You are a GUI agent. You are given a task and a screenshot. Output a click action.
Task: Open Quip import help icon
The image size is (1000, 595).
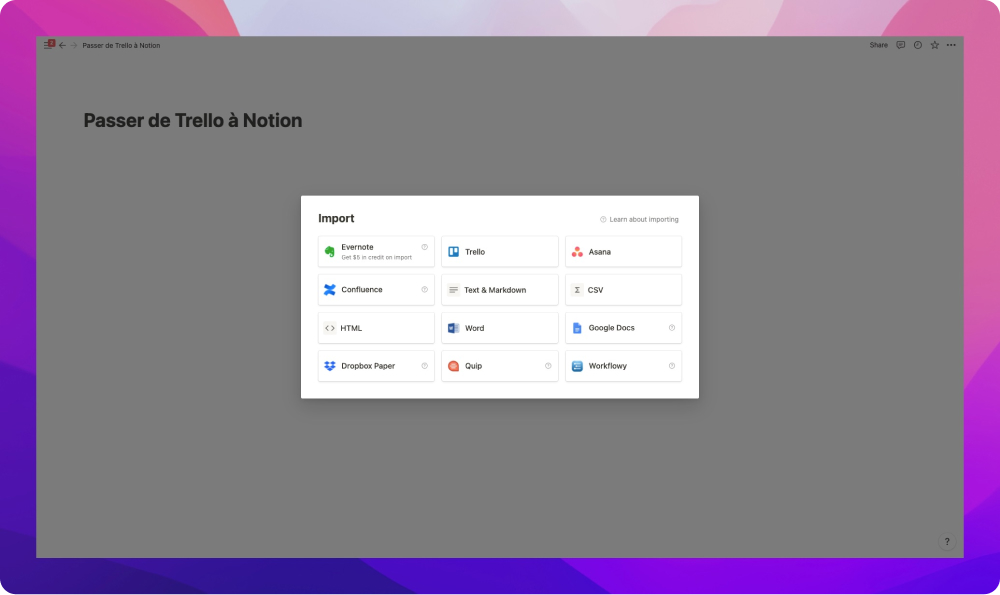pos(548,366)
